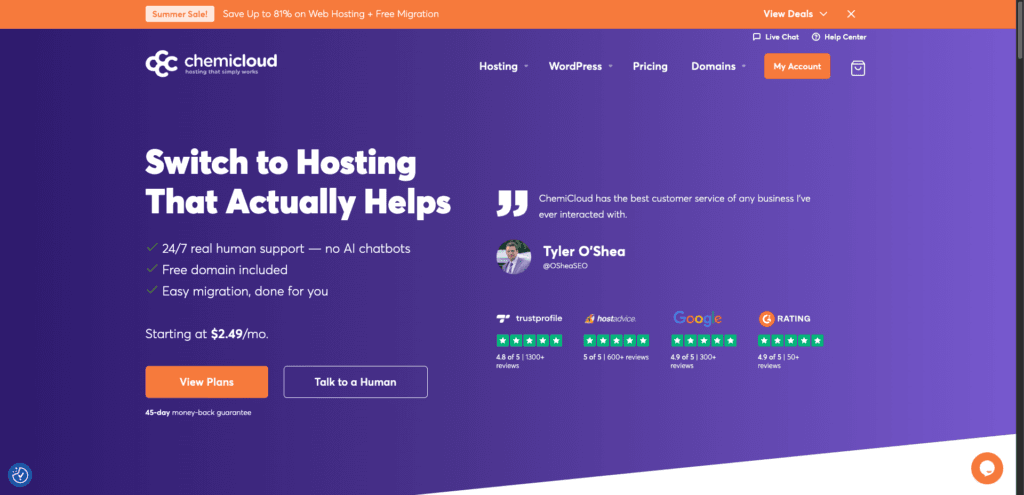This screenshot has width=1024, height=495.
Task: Click the G2 Rating logo
Action: [784, 319]
